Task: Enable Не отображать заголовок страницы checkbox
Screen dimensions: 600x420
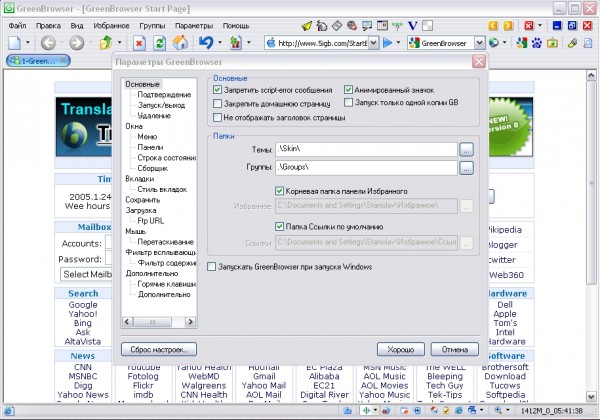Action: 217,117
